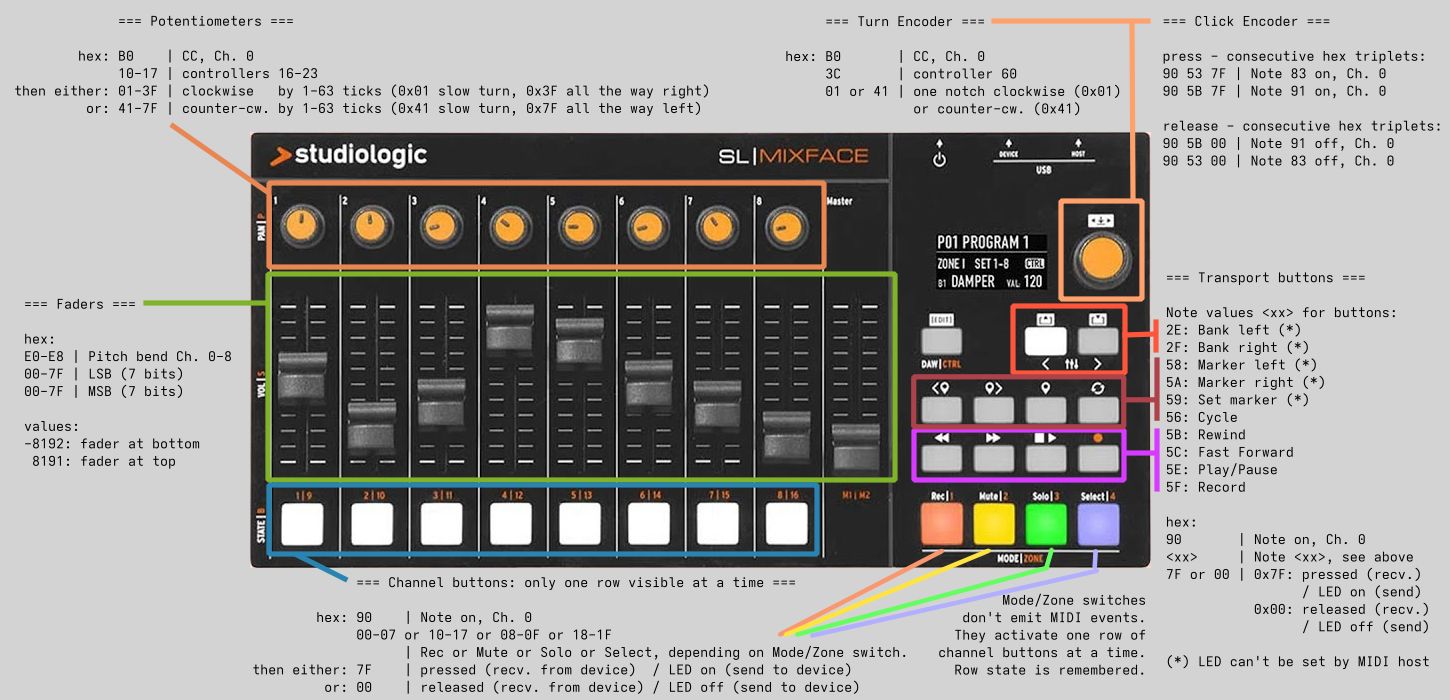Screen dimensions: 1450x700
Task: Click the SL MIXFACE product logo
Action: click(x=793, y=156)
